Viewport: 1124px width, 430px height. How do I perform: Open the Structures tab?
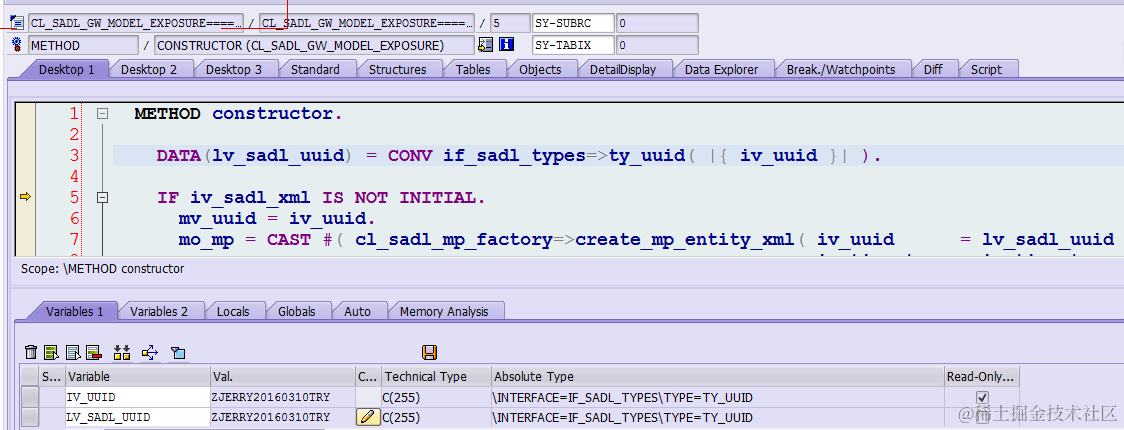pyautogui.click(x=398, y=70)
